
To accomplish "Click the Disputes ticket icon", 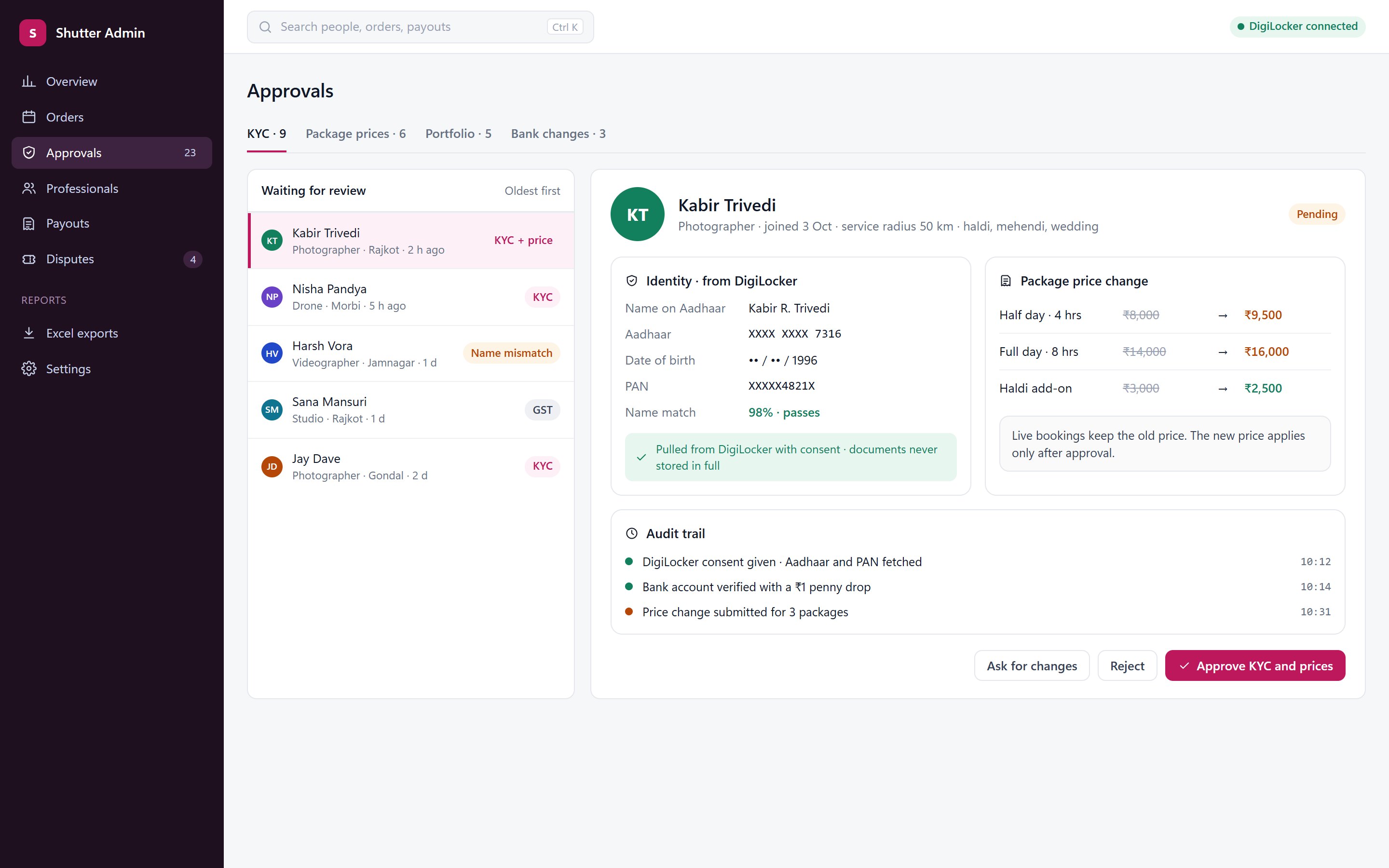I will point(29,259).
